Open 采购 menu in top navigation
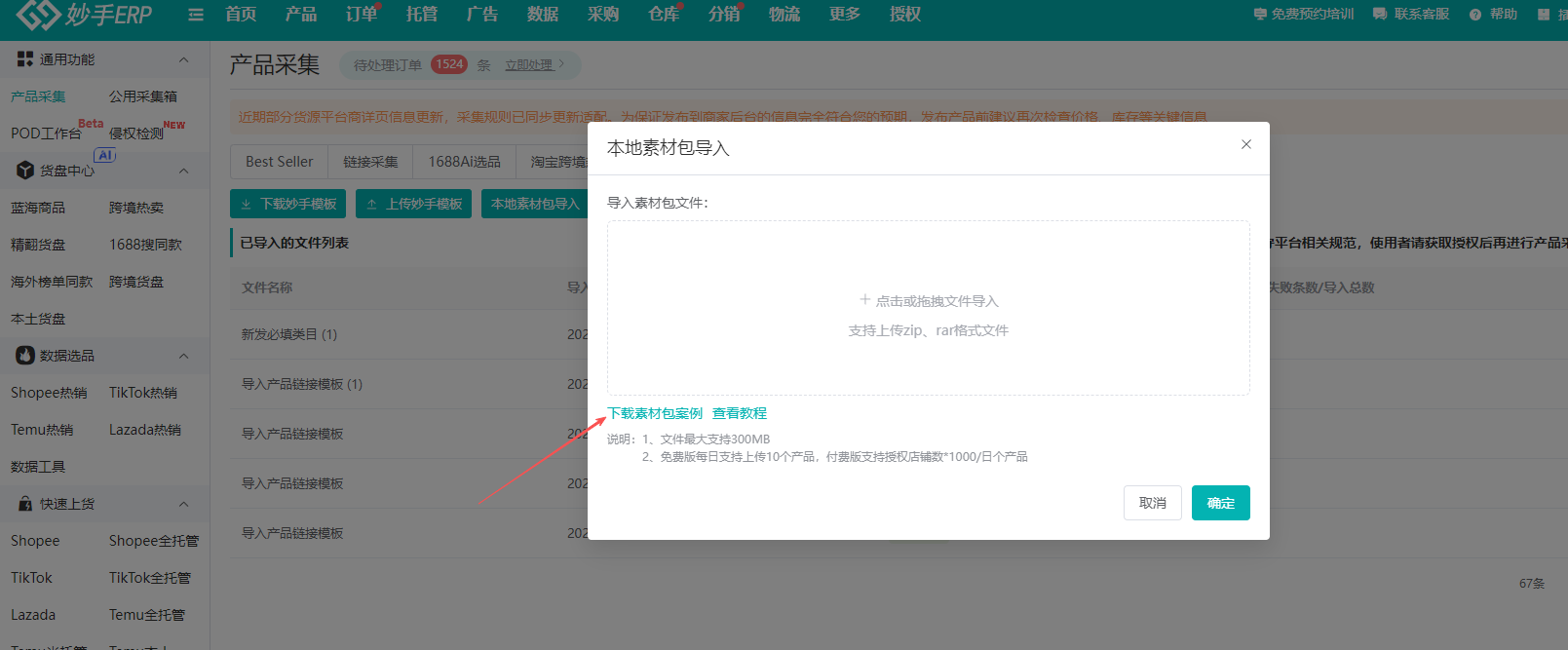The width and height of the screenshot is (1568, 650). point(603,14)
